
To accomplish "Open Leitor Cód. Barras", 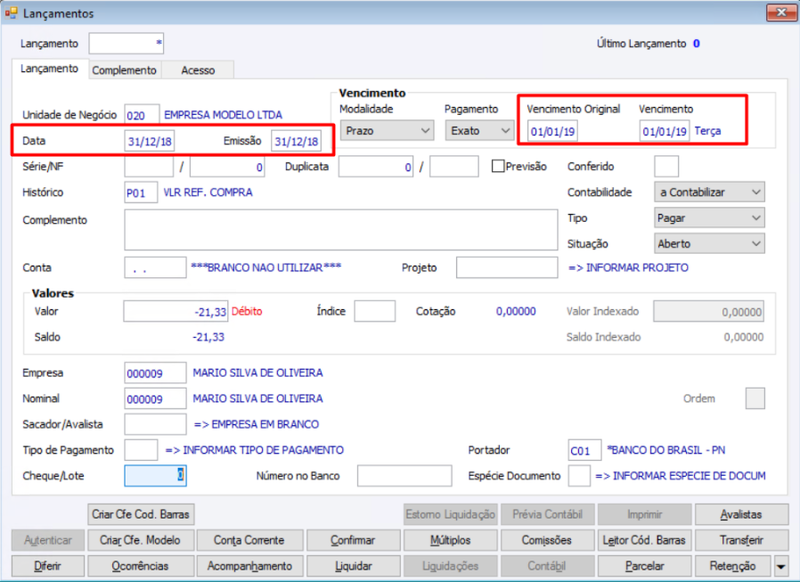I will click(x=644, y=540).
